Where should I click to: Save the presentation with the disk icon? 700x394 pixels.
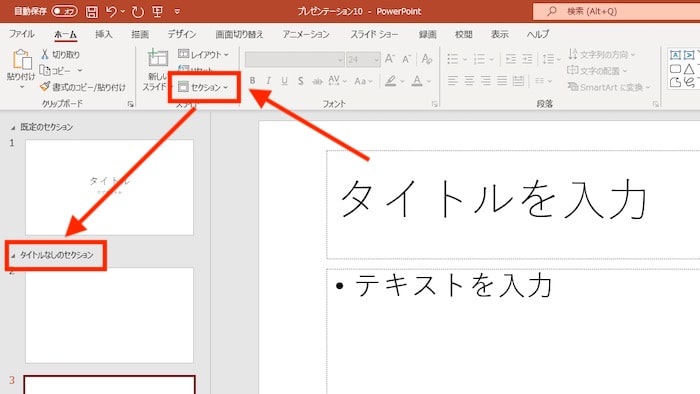coord(92,12)
